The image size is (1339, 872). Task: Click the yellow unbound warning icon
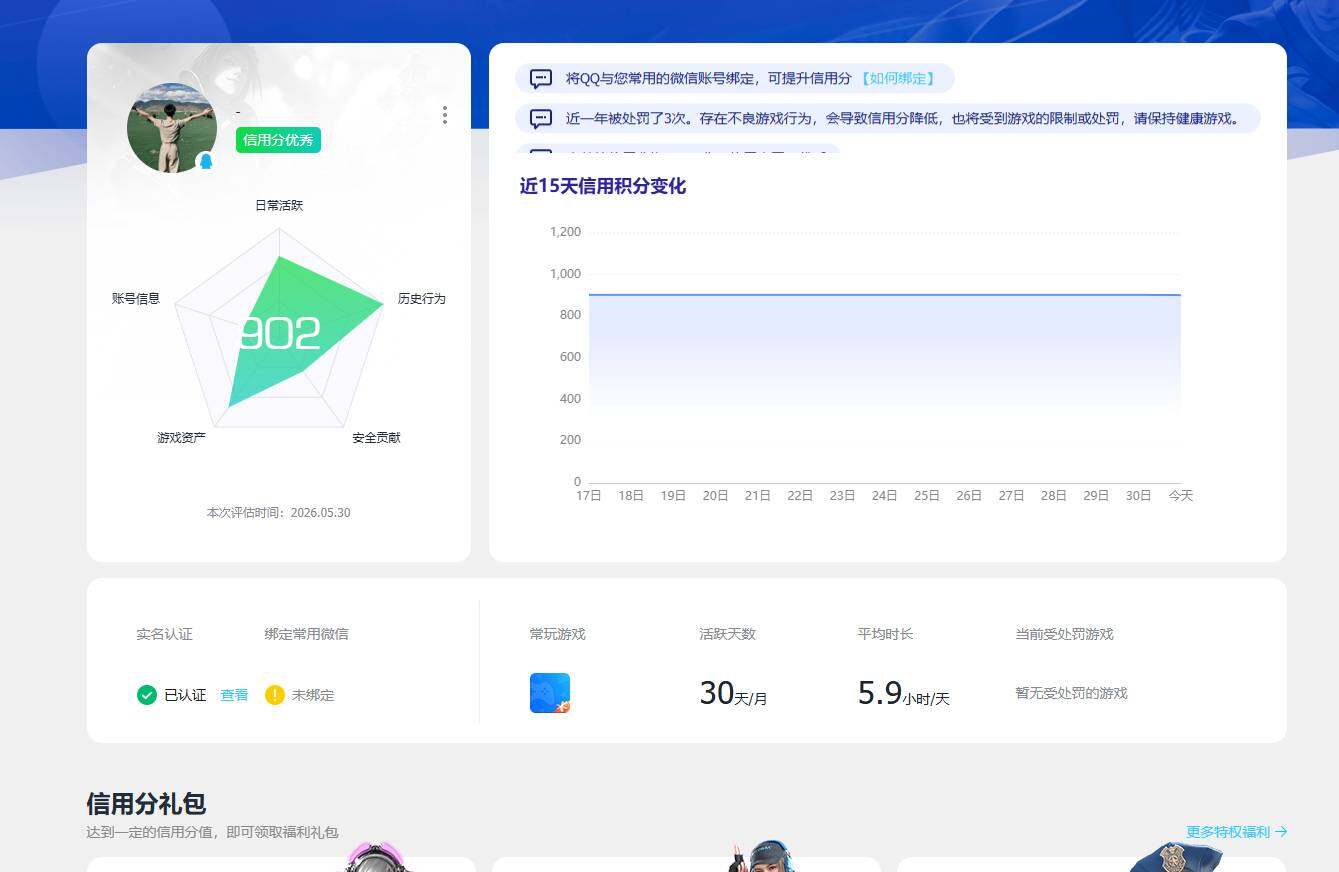pyautogui.click(x=275, y=695)
